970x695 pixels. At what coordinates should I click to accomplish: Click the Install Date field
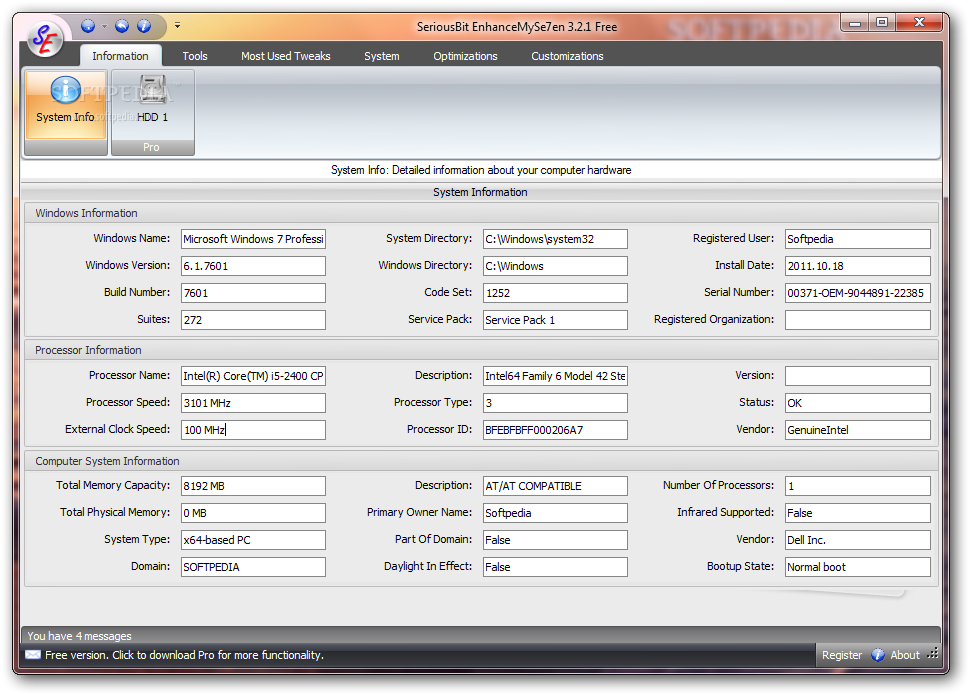(857, 266)
